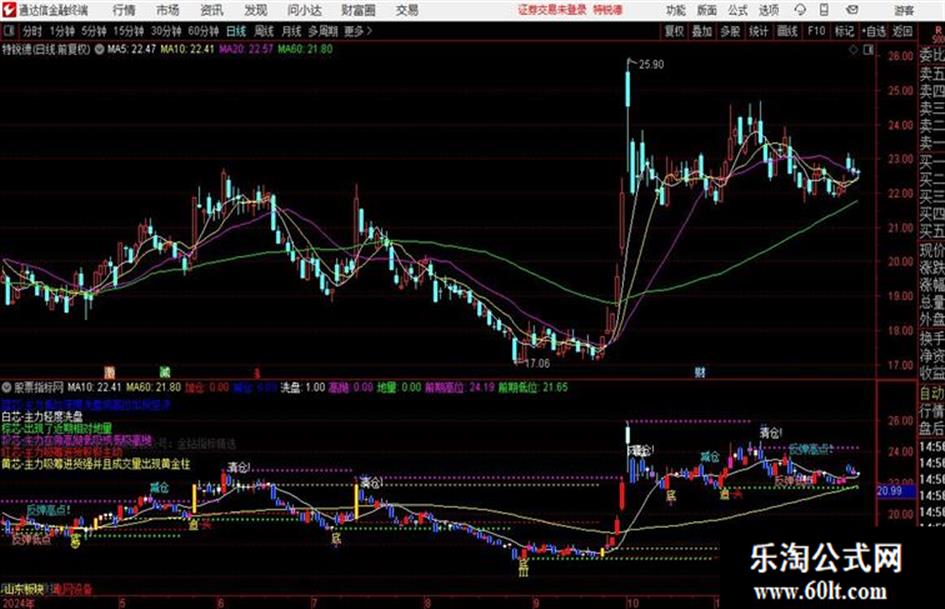This screenshot has height=609, width=945.
Task: Click the 通达信 red logo icon
Action: coord(8,10)
